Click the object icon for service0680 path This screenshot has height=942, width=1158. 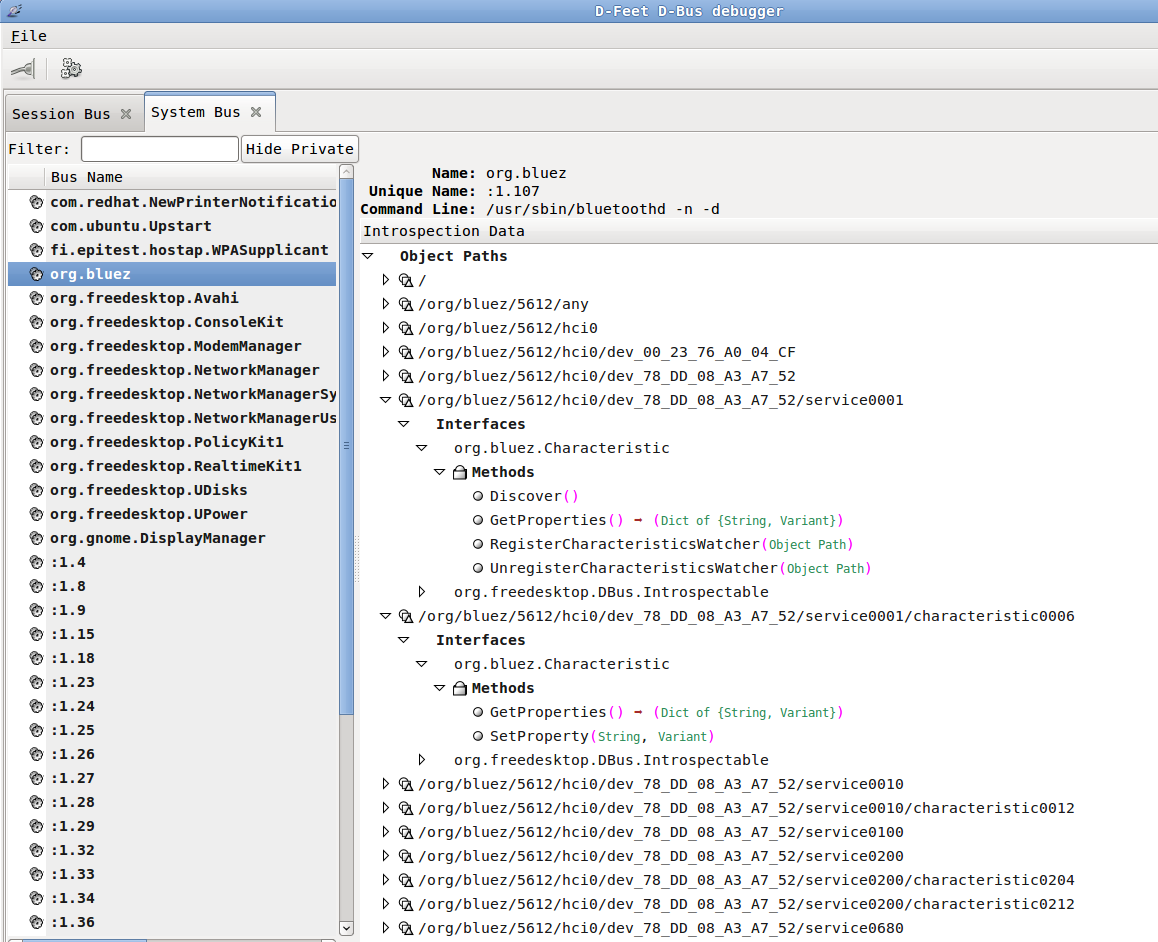coord(405,928)
